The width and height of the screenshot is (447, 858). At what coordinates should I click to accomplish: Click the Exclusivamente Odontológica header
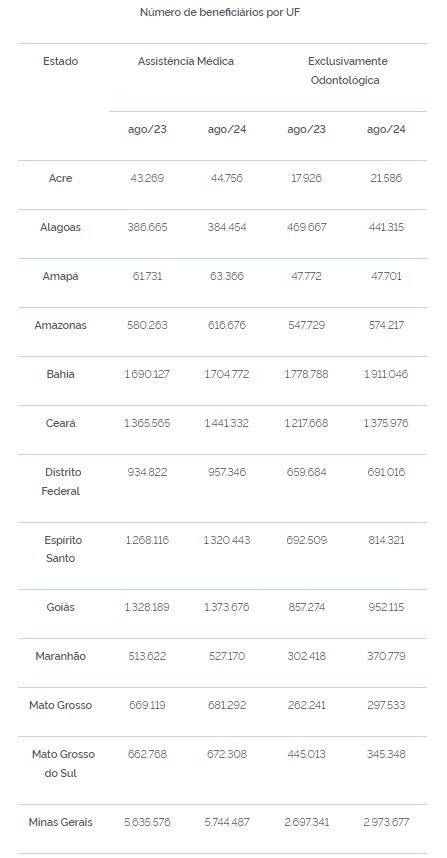point(347,71)
